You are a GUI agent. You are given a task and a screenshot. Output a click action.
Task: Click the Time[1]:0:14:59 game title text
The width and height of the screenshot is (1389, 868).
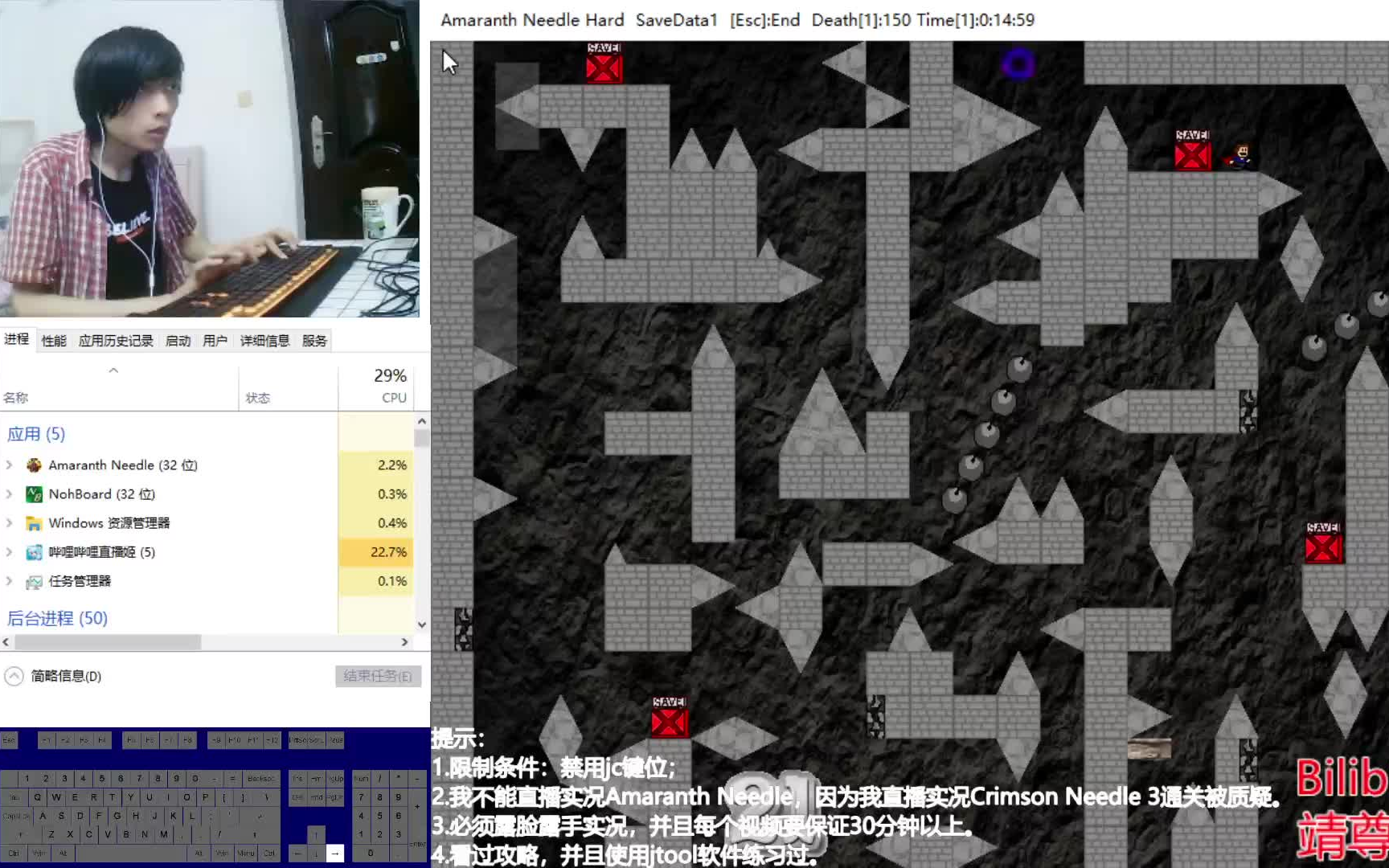pos(975,20)
